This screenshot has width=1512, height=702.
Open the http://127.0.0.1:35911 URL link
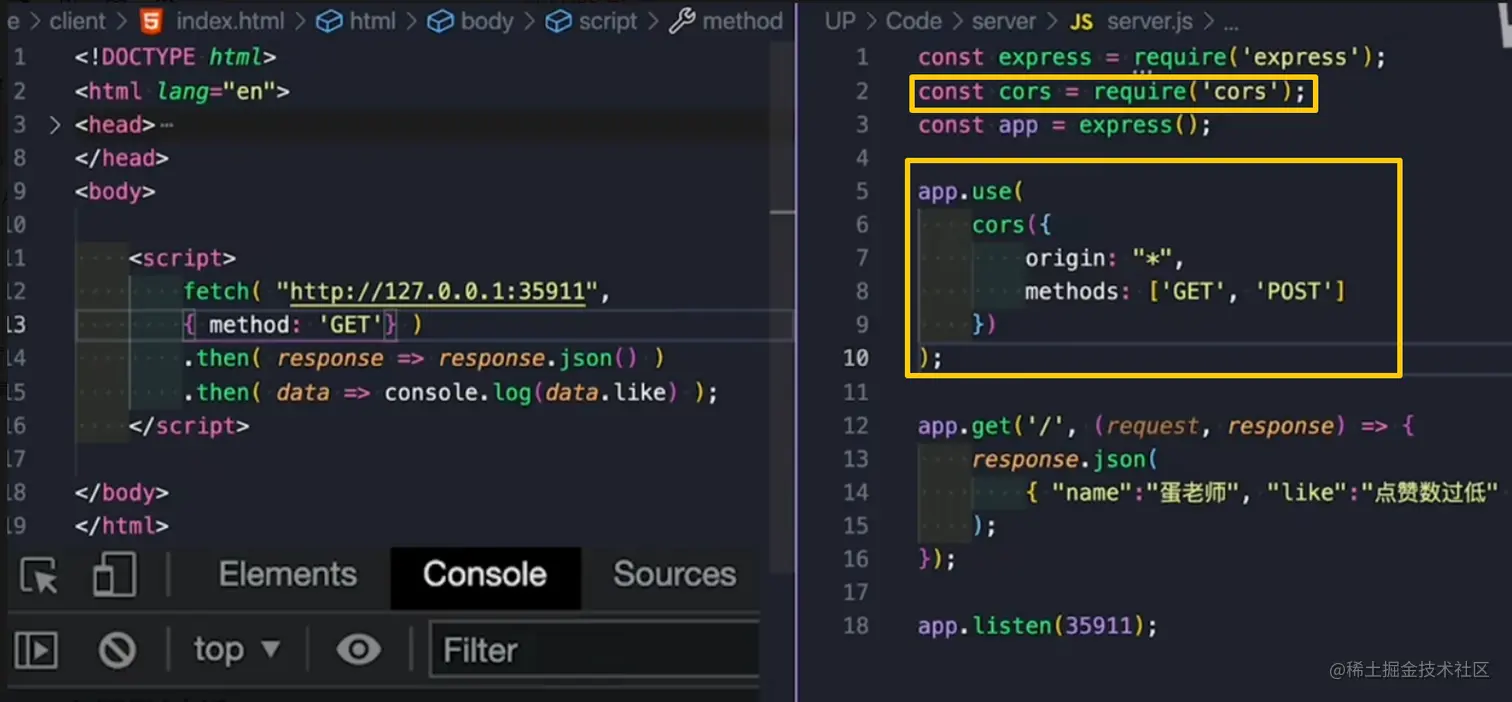click(436, 292)
